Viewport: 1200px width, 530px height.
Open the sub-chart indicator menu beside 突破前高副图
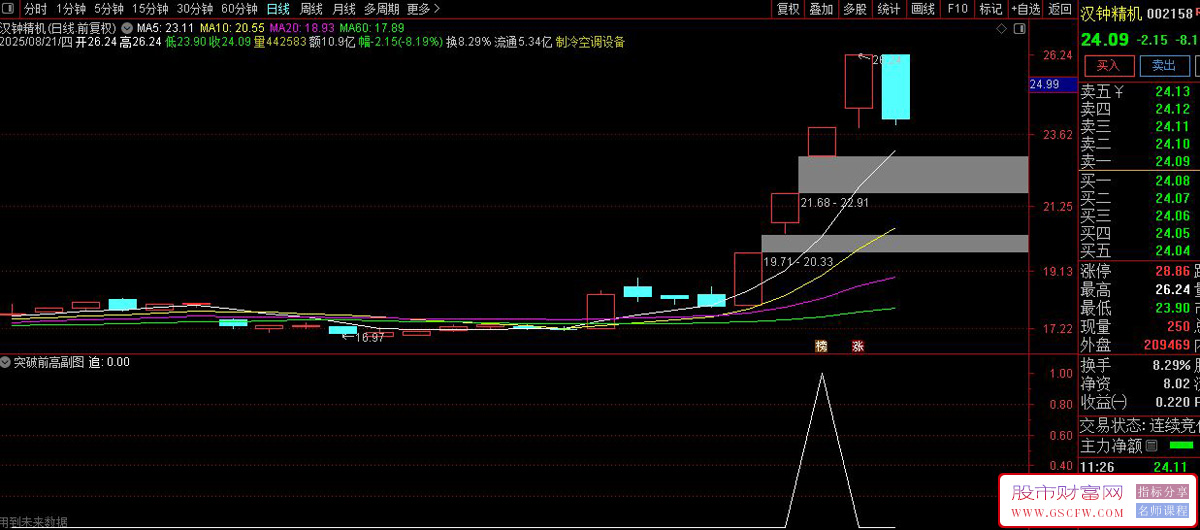pos(6,362)
